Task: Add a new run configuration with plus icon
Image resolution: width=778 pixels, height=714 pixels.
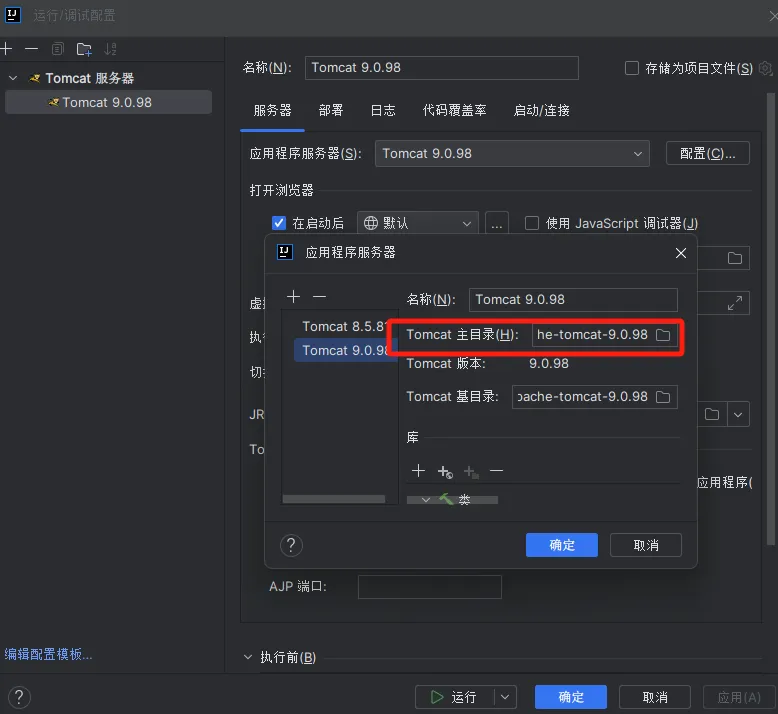Action: point(6,49)
